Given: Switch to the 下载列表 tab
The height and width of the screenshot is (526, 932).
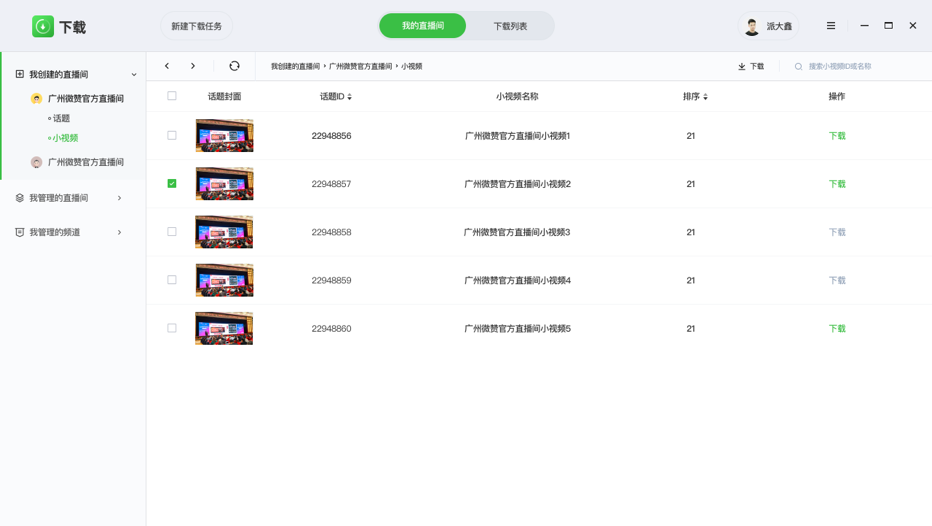Looking at the screenshot, I should pyautogui.click(x=509, y=26).
